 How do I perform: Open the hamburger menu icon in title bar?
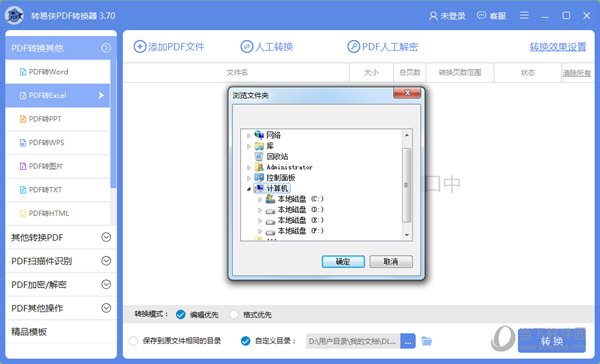coord(524,15)
